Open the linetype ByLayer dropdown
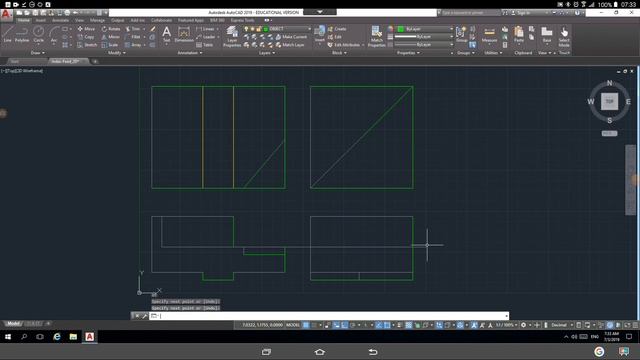 click(x=424, y=44)
